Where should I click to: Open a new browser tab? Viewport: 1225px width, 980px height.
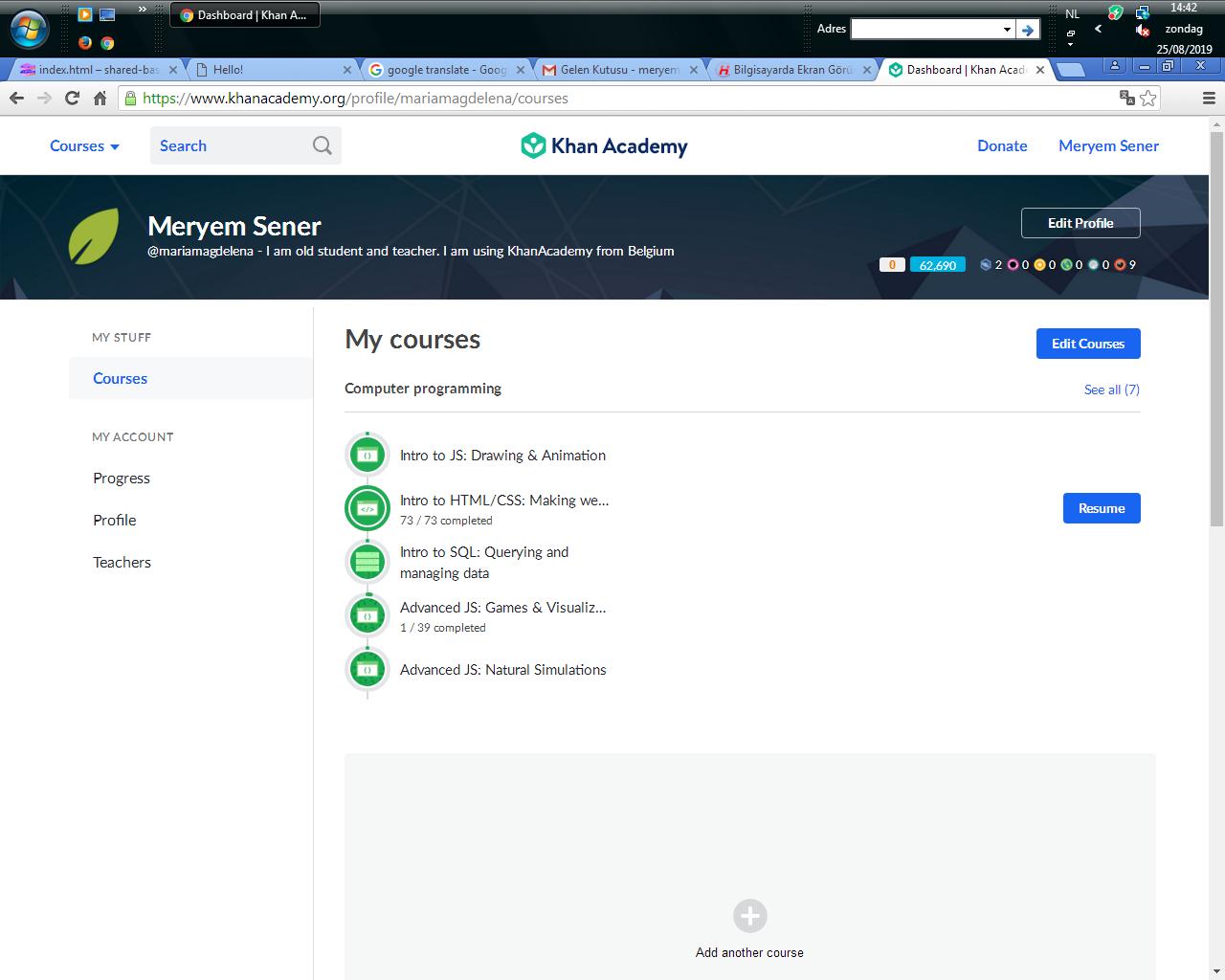(1070, 70)
